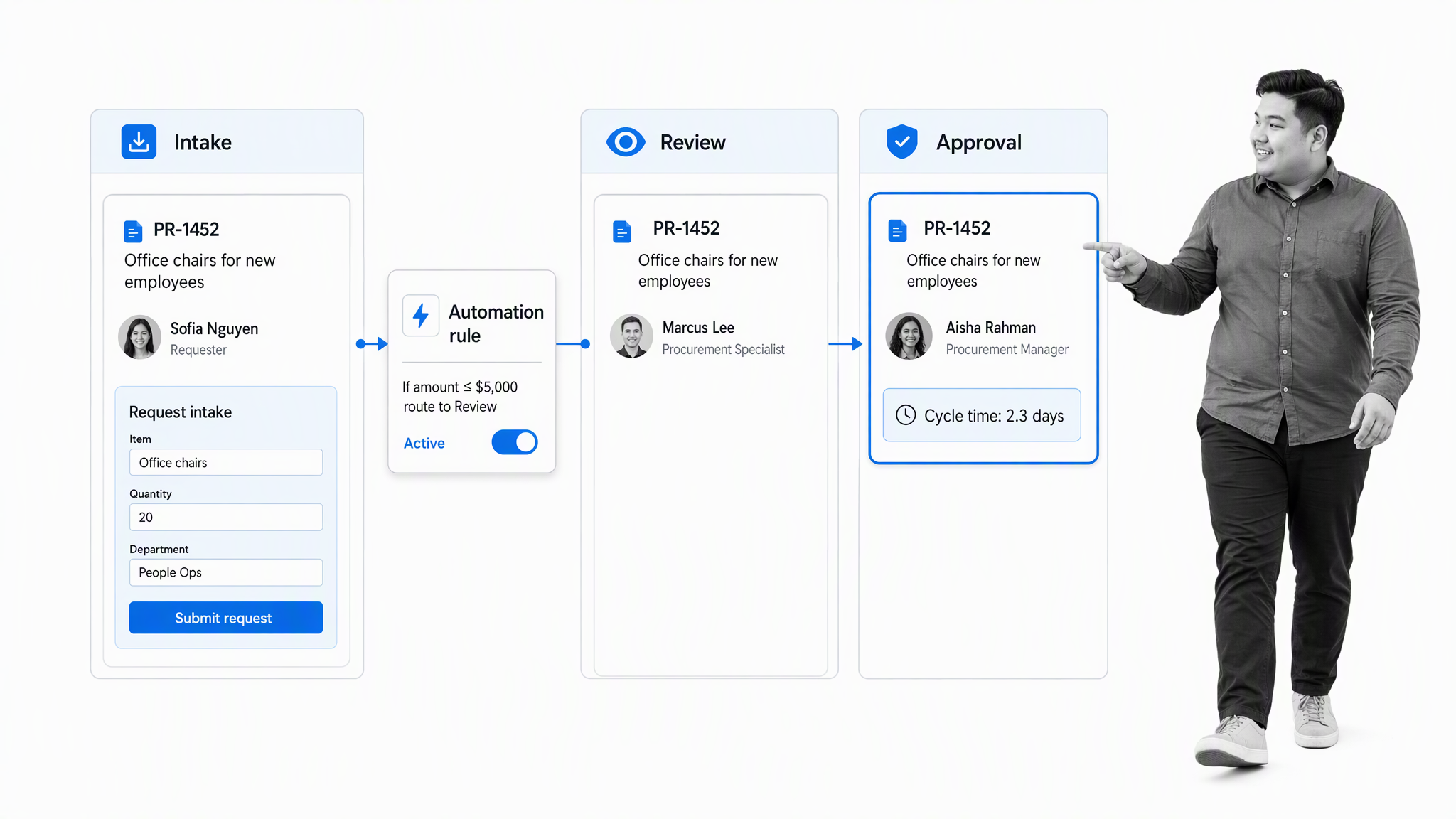This screenshot has width=1456, height=819.
Task: Focus the Quantity field showing 20
Action: pos(226,518)
